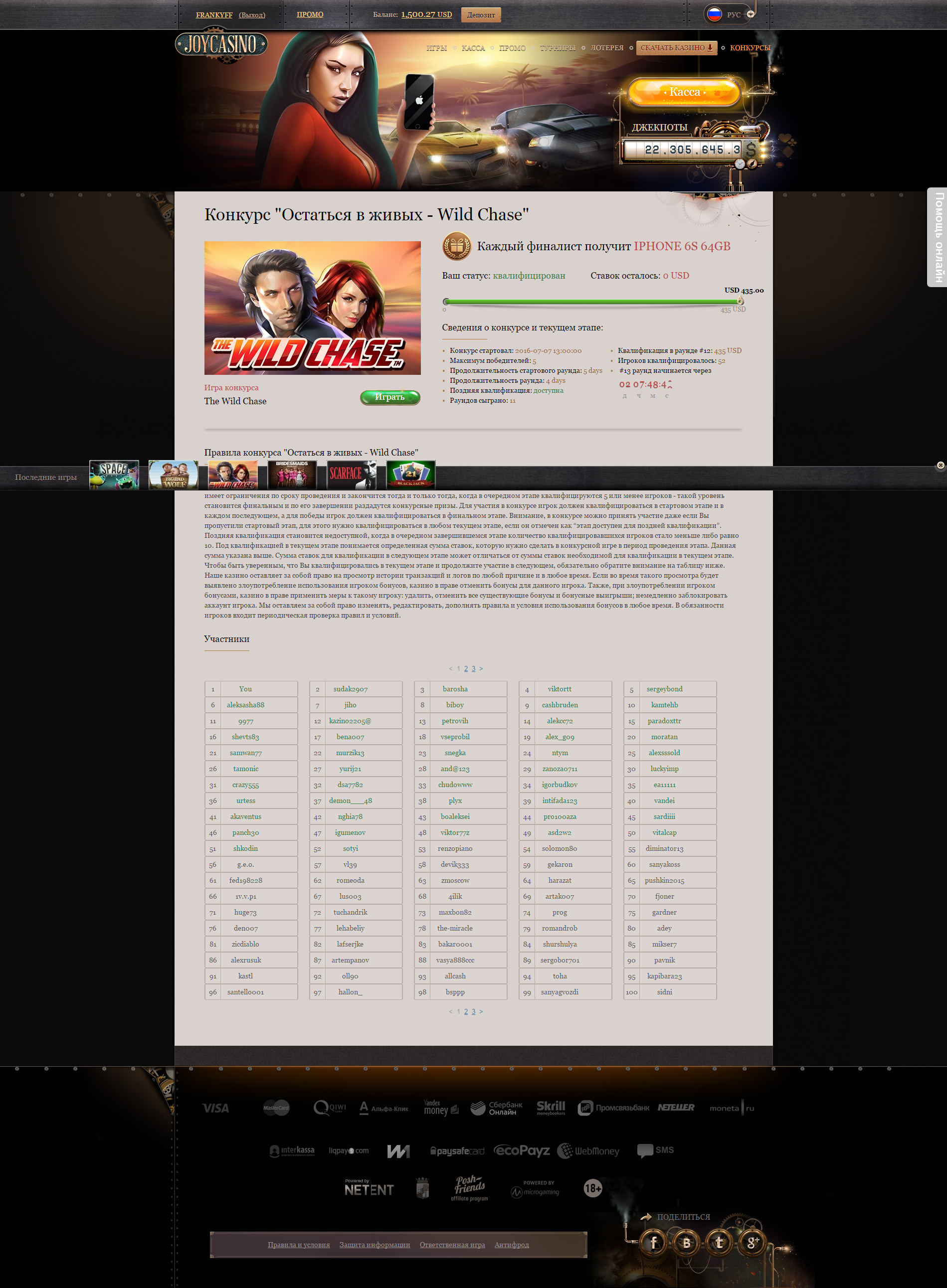
Task: Click the gift prize icon
Action: point(456,246)
